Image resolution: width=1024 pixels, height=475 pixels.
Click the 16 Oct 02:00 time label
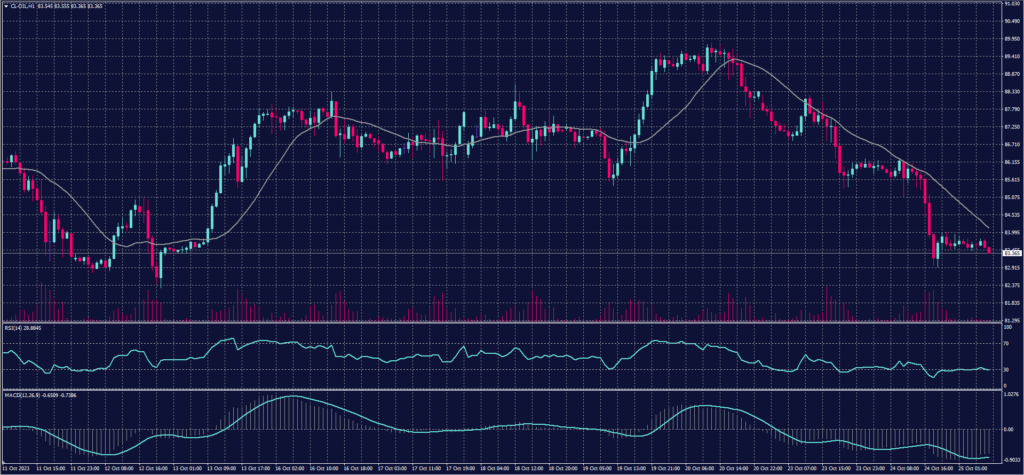point(290,467)
